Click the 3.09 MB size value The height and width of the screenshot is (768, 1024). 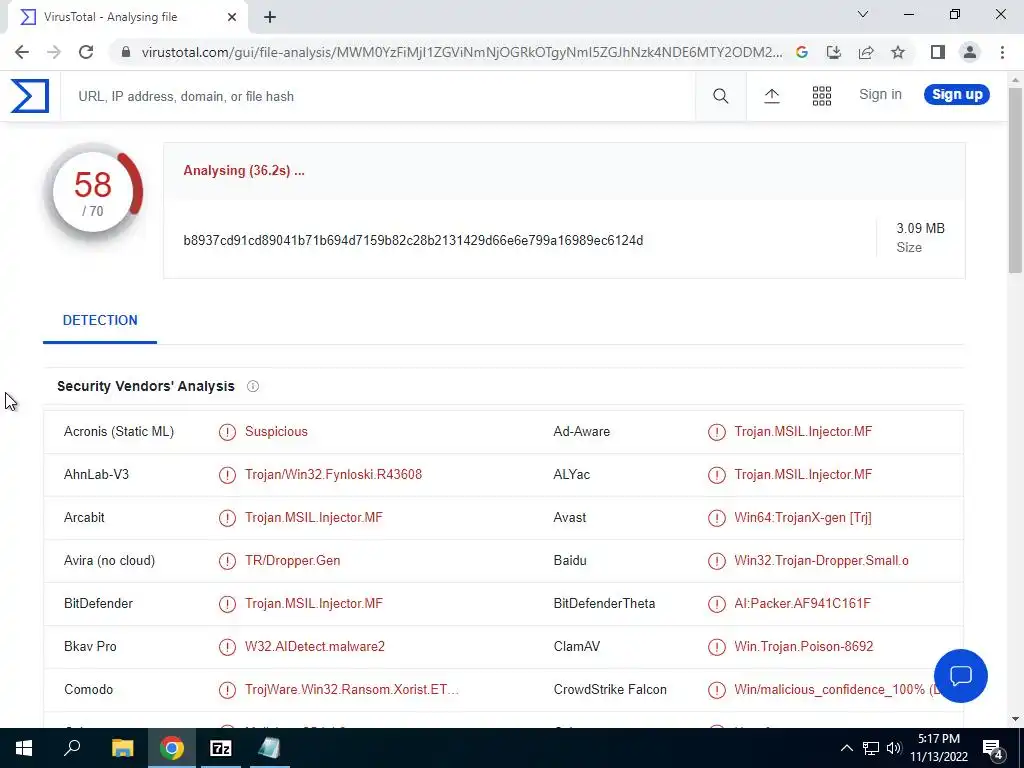pos(920,229)
